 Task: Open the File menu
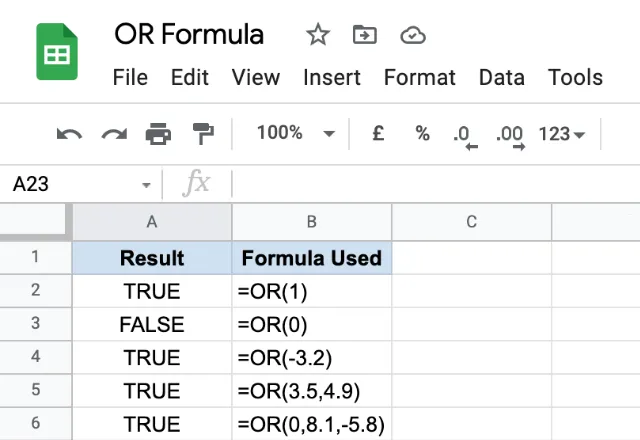[130, 77]
